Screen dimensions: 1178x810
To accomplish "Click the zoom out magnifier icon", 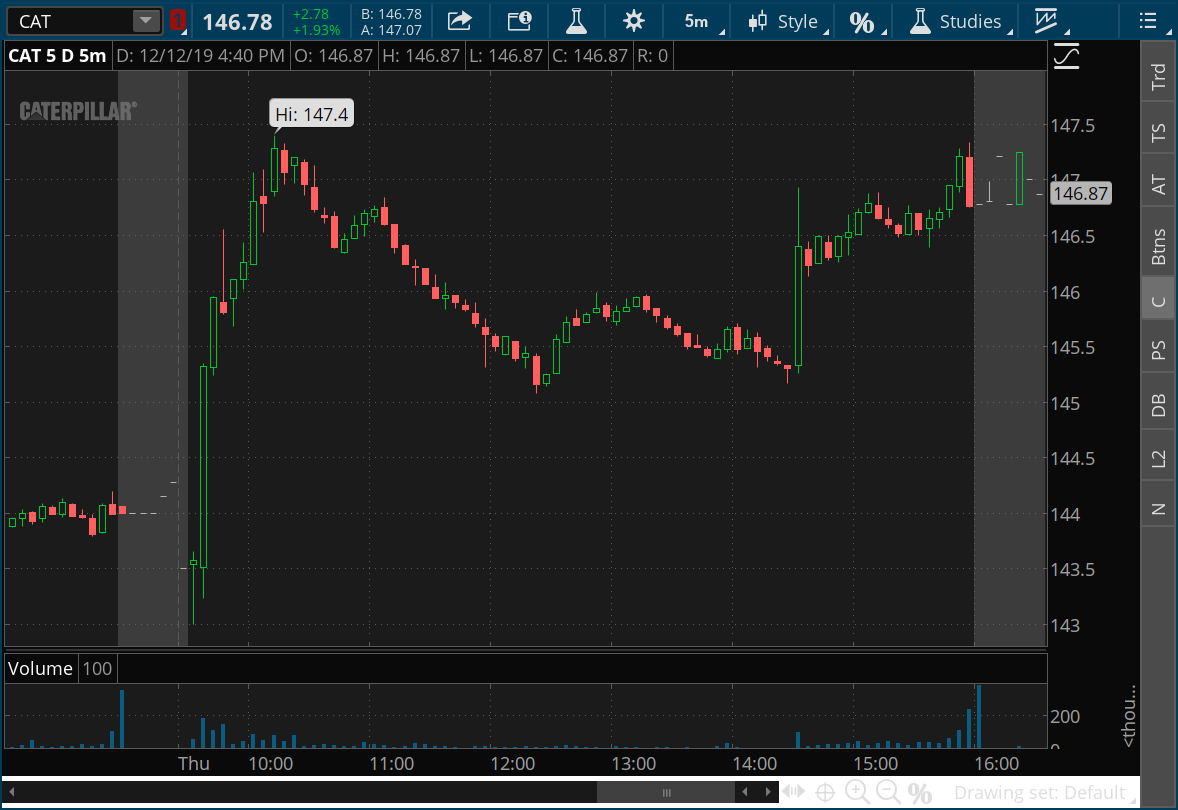I will 888,791.
